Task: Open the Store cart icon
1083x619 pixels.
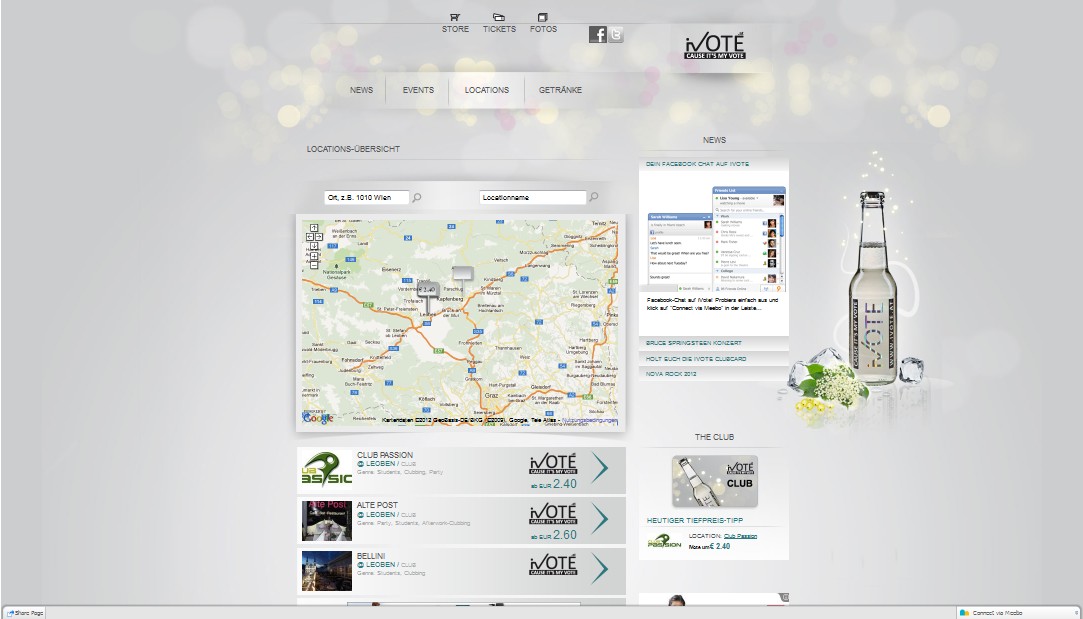Action: [455, 17]
